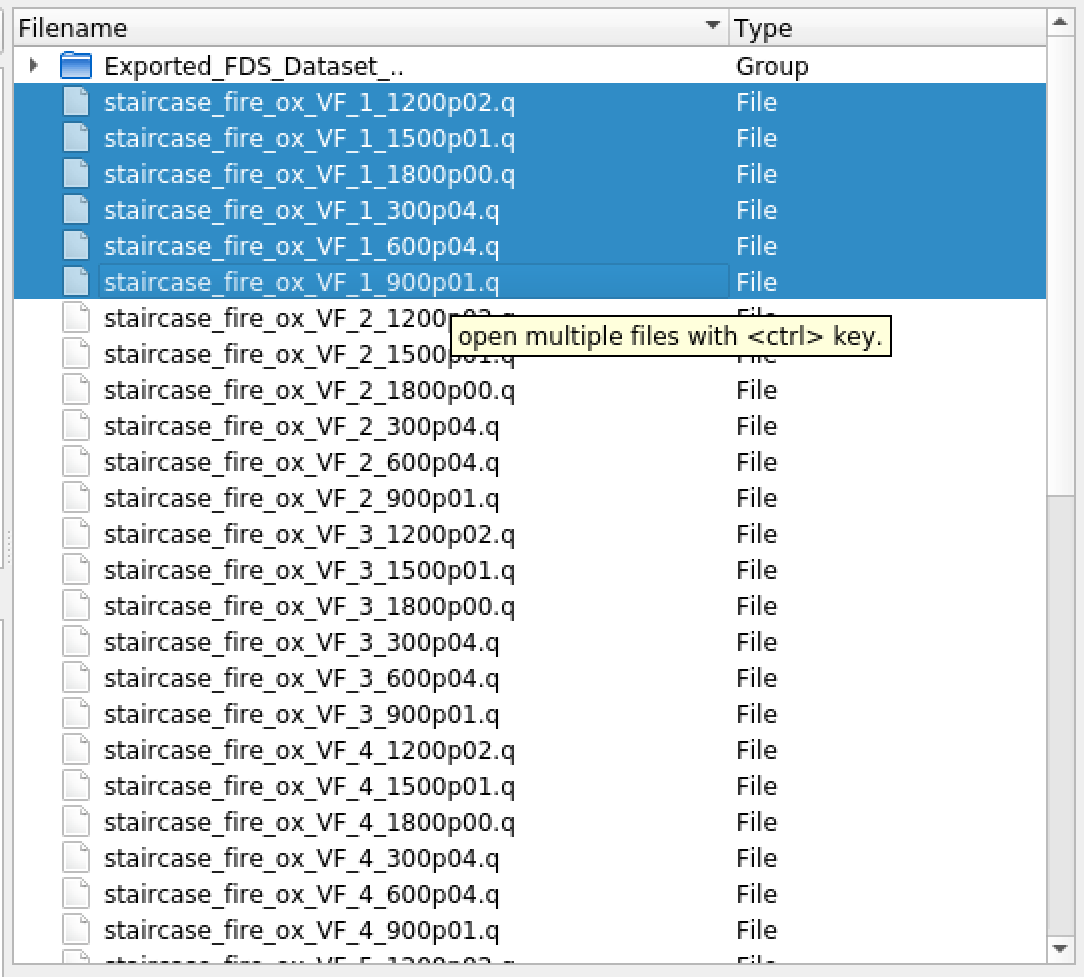Select staircase_fire_ox_VF_4_900p01.q at list bottom

point(300,929)
